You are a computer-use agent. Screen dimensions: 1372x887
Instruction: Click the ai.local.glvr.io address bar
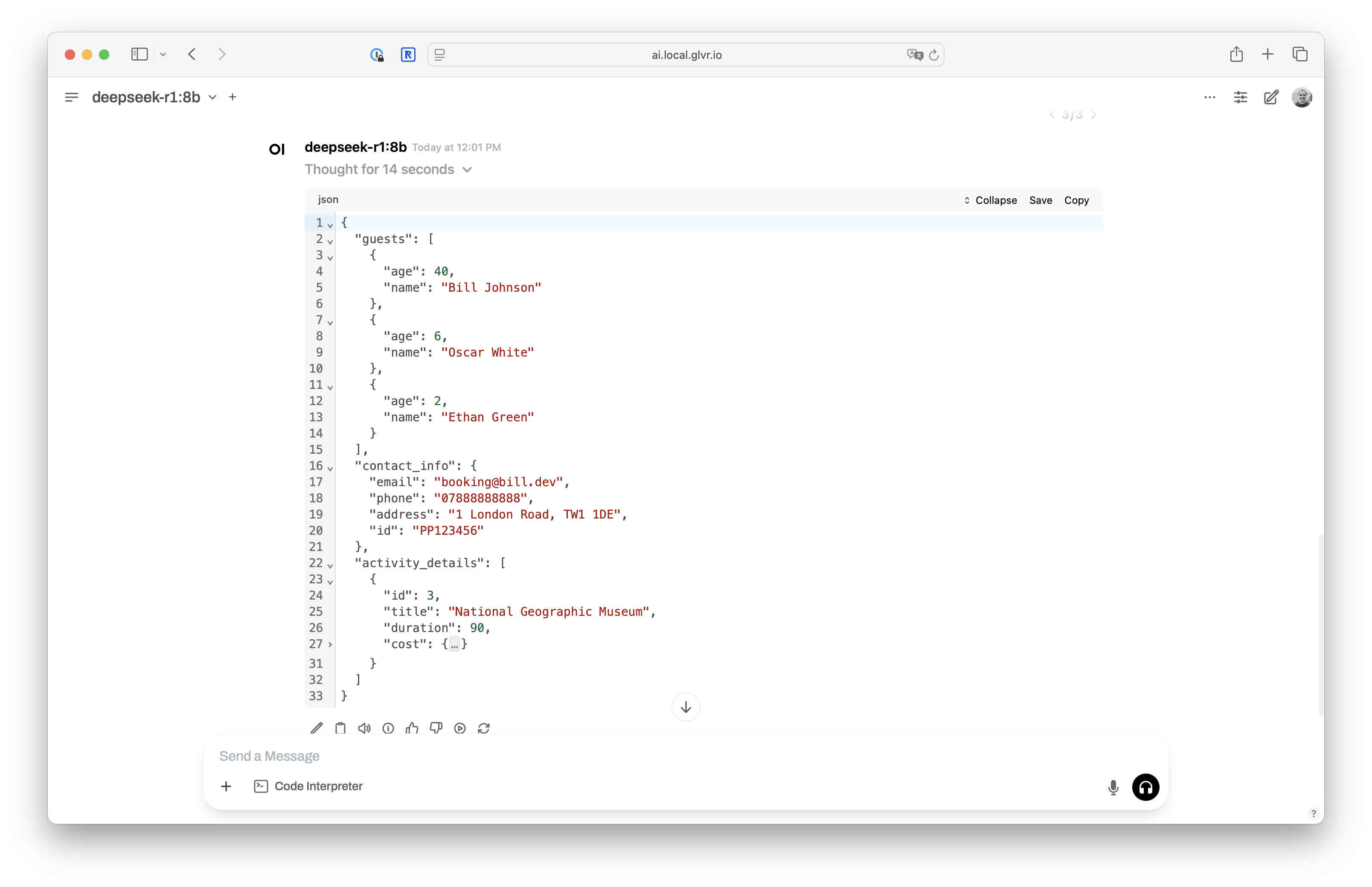[686, 55]
